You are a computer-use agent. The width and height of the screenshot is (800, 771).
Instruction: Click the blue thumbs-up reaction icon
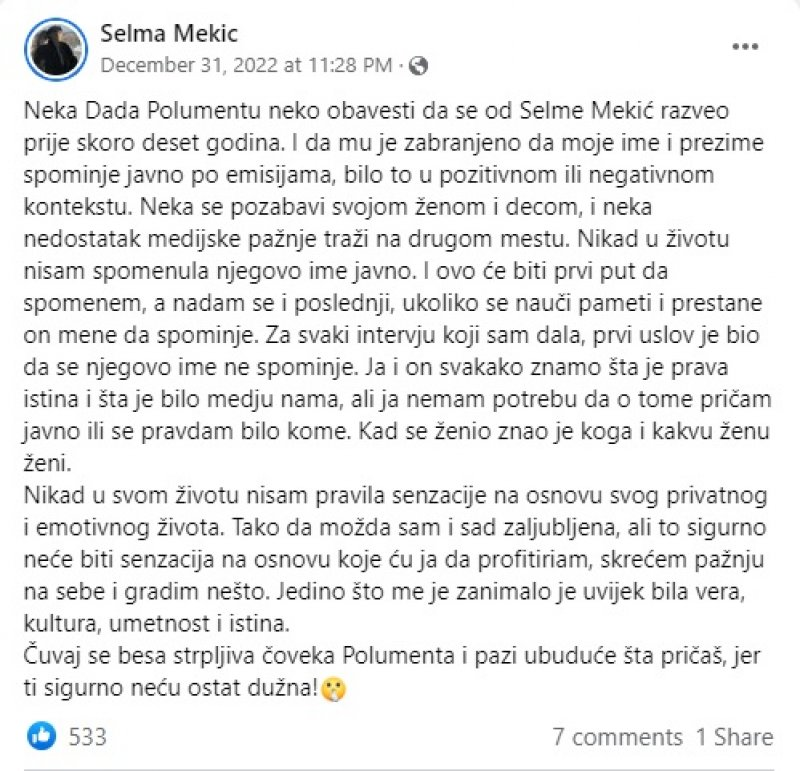click(x=43, y=737)
